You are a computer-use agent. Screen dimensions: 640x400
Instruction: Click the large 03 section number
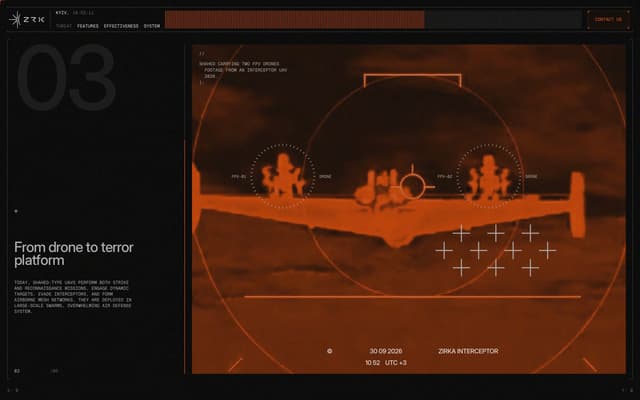pyautogui.click(x=66, y=78)
